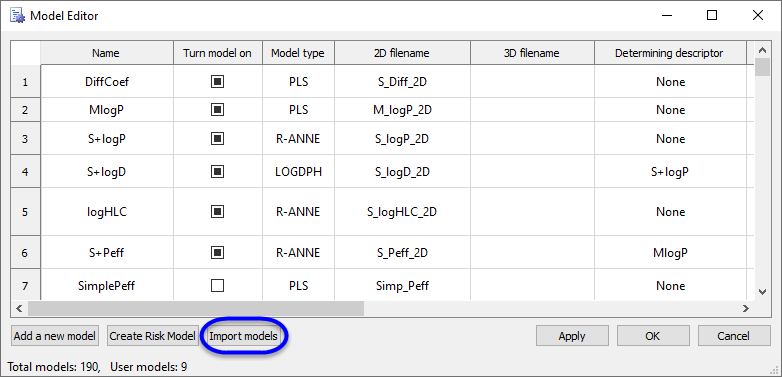782x377 pixels.
Task: Confirm with the OK button
Action: click(x=653, y=336)
